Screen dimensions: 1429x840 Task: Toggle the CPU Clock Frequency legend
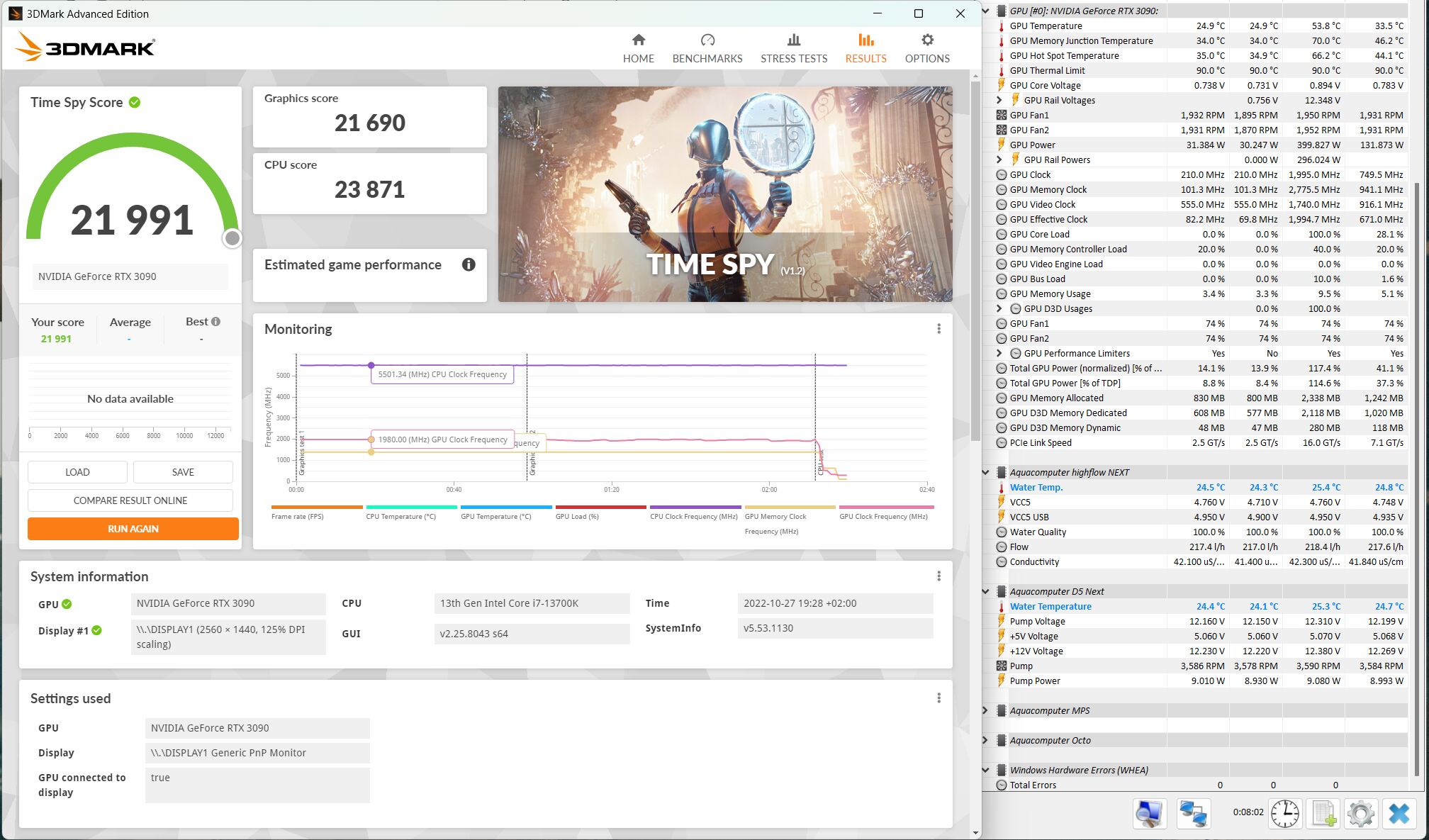tap(695, 513)
